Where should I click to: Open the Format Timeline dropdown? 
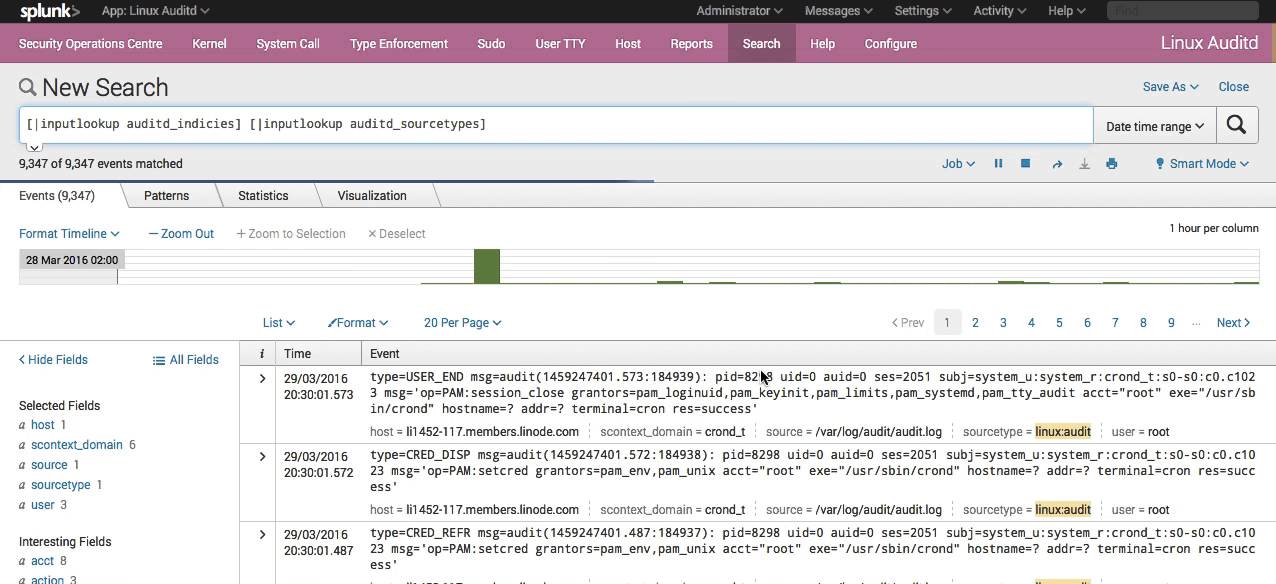click(69, 234)
